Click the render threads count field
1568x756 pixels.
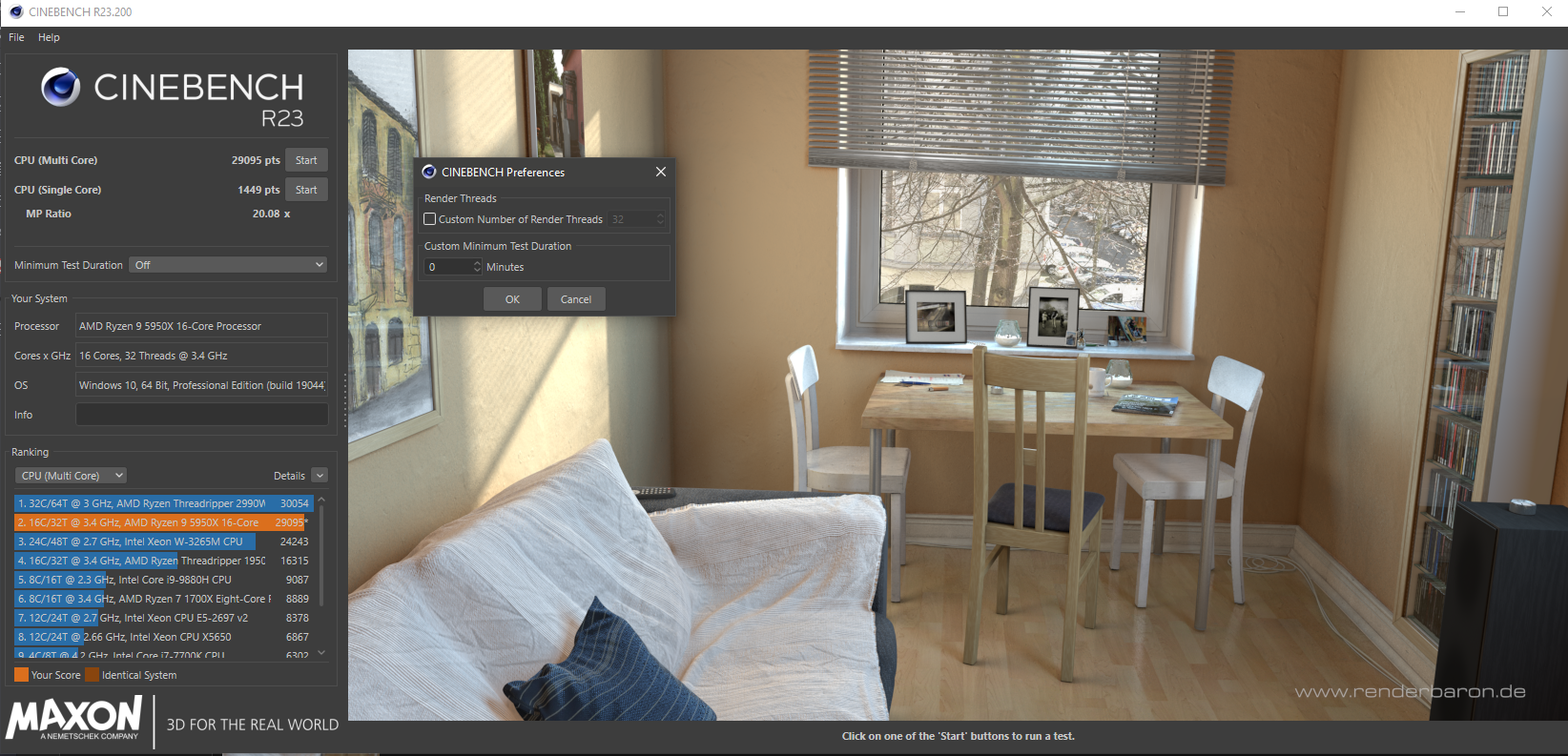tap(631, 219)
